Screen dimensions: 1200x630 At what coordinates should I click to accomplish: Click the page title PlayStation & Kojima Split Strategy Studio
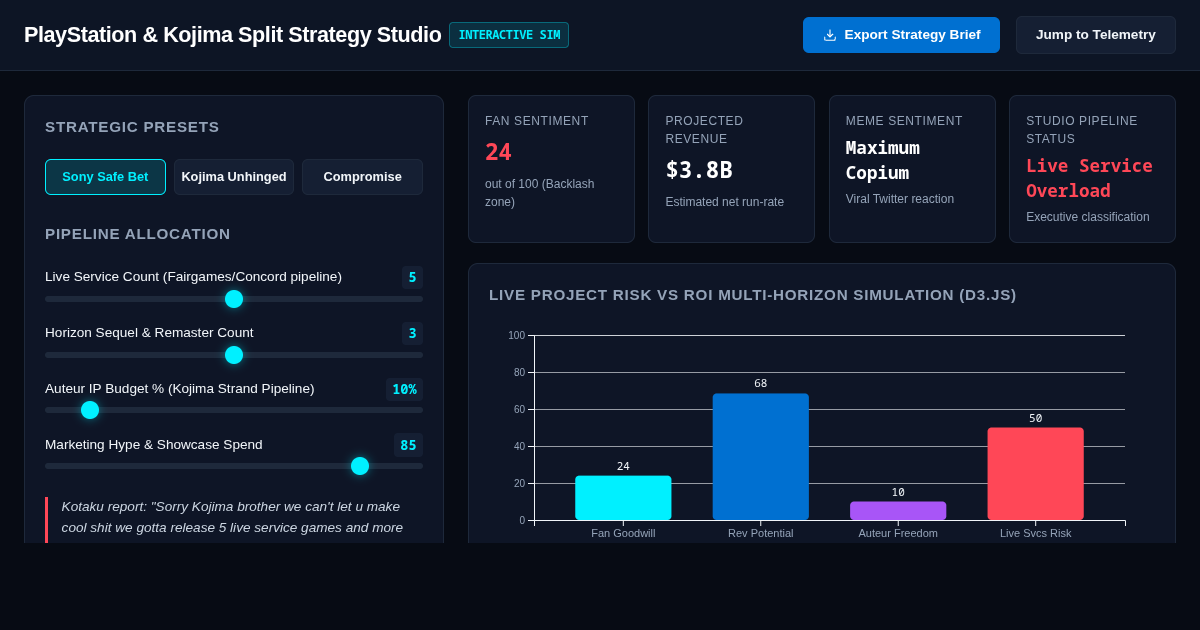pyautogui.click(x=232, y=35)
